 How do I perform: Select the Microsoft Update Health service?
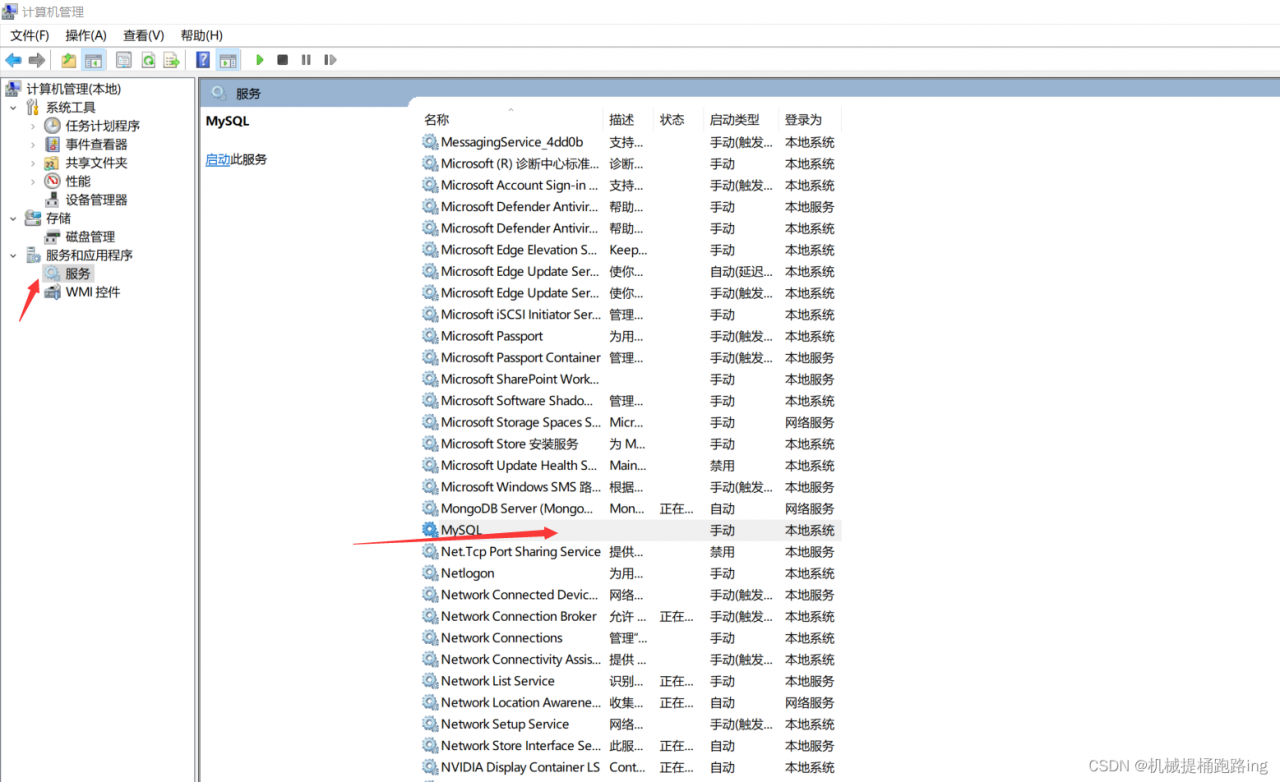pos(630,465)
